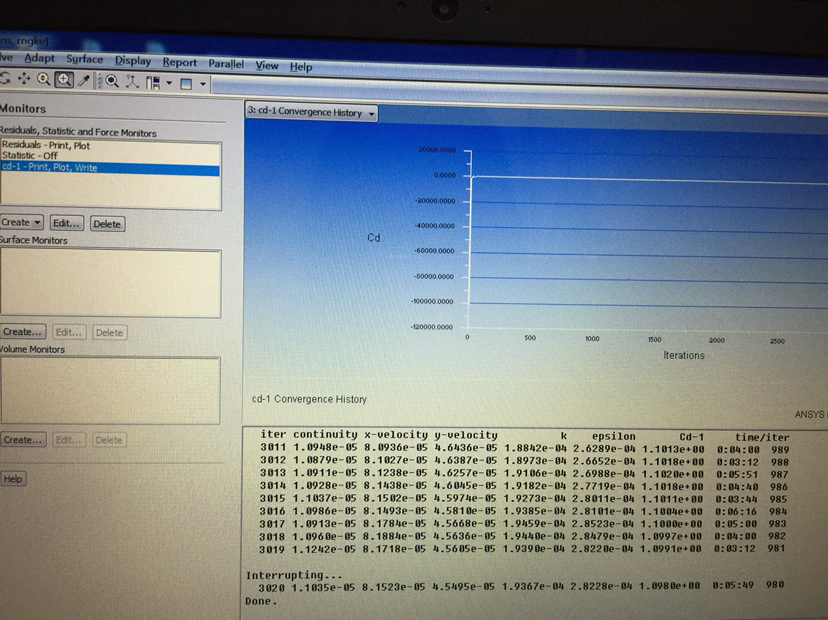Select the Probe eyedropper tool
Viewport: 828px width, 620px height.
(84, 80)
